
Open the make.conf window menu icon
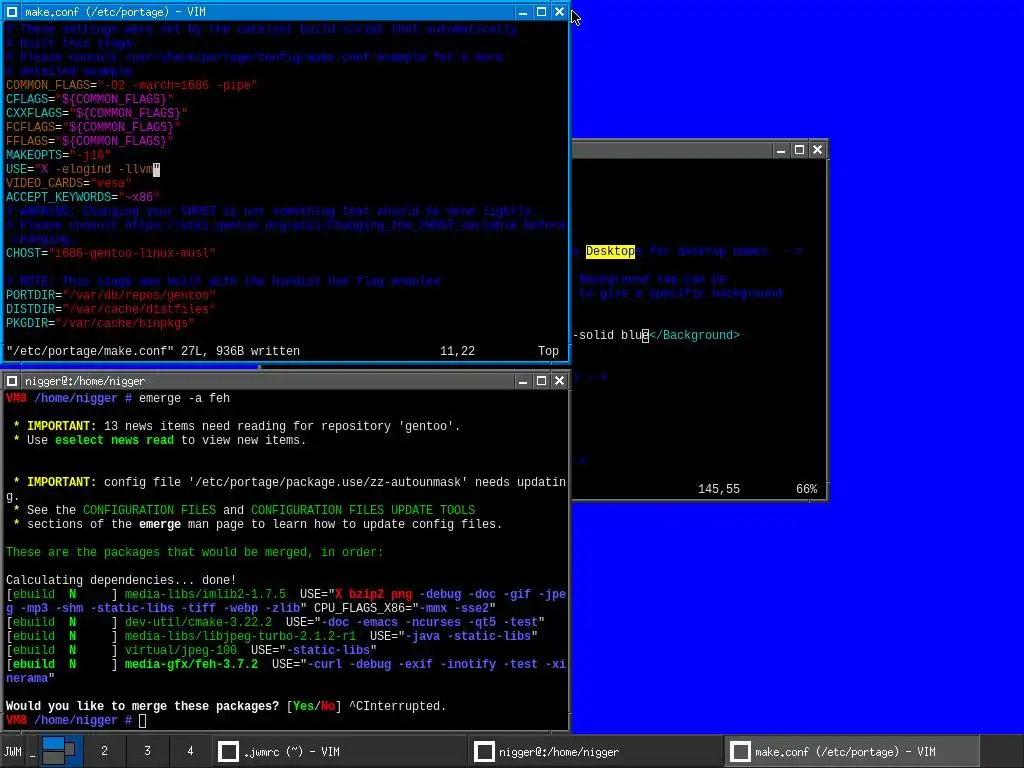click(x=12, y=12)
